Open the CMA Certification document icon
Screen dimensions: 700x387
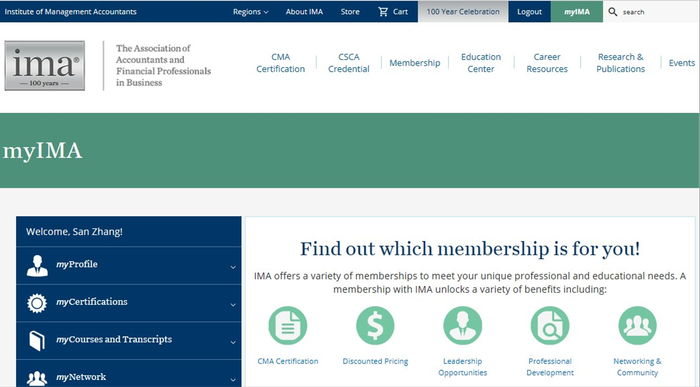tap(288, 325)
